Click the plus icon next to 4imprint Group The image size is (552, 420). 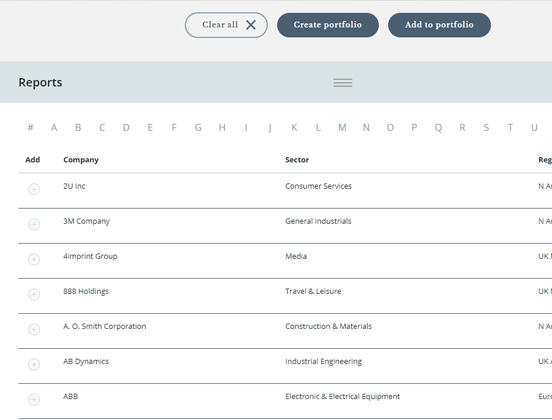click(34, 259)
